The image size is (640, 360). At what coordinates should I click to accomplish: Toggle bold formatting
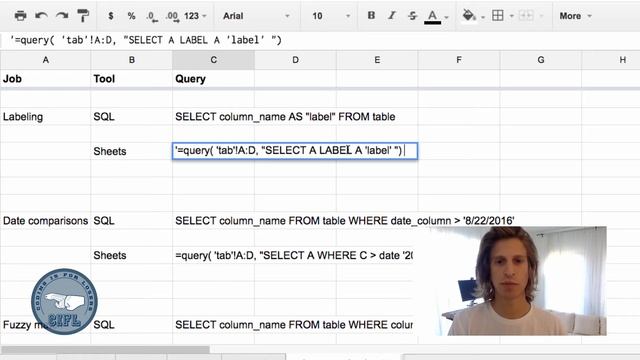click(x=371, y=16)
